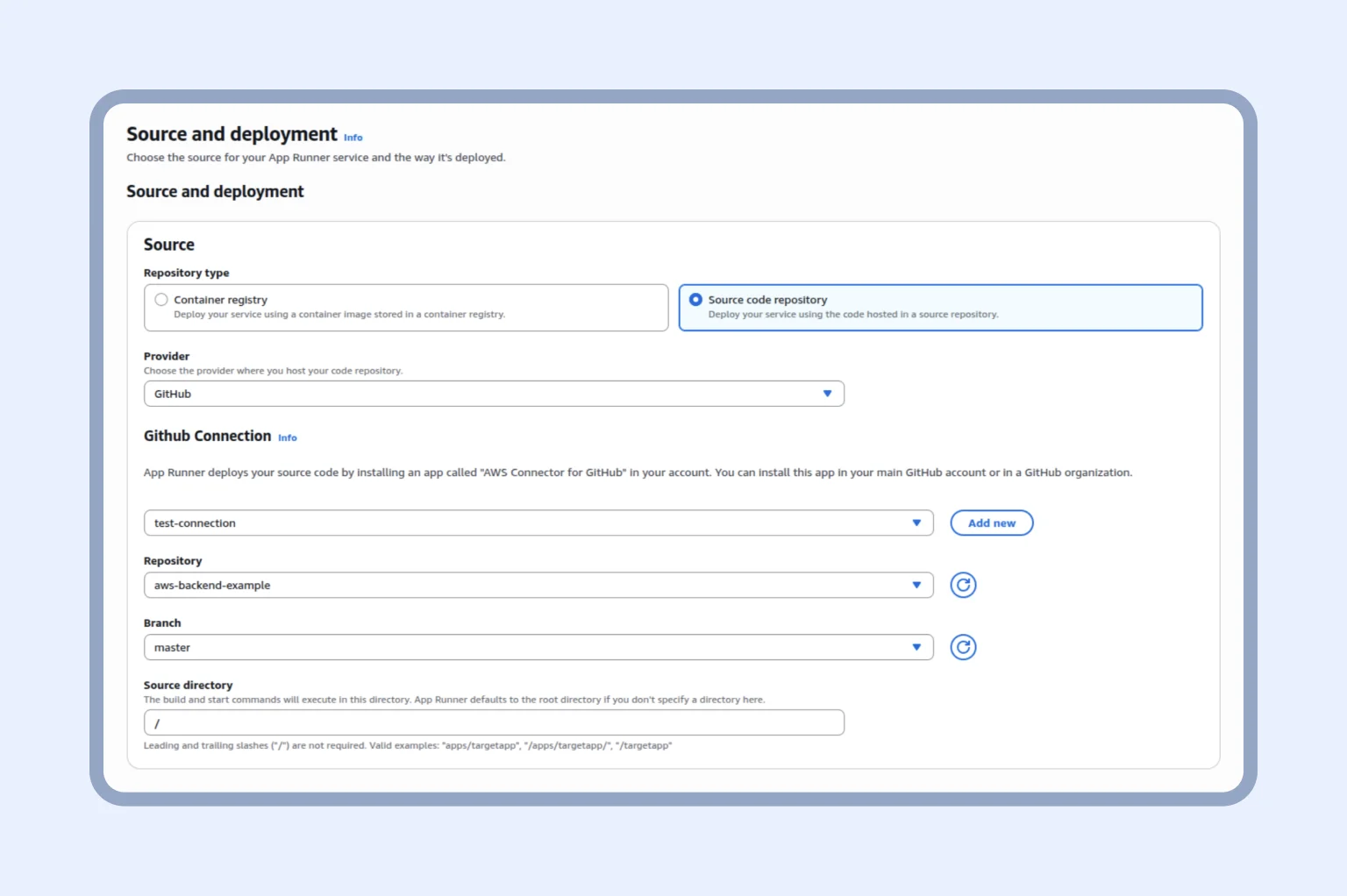Image resolution: width=1347 pixels, height=896 pixels.
Task: Click the field showing master branch
Action: point(538,647)
